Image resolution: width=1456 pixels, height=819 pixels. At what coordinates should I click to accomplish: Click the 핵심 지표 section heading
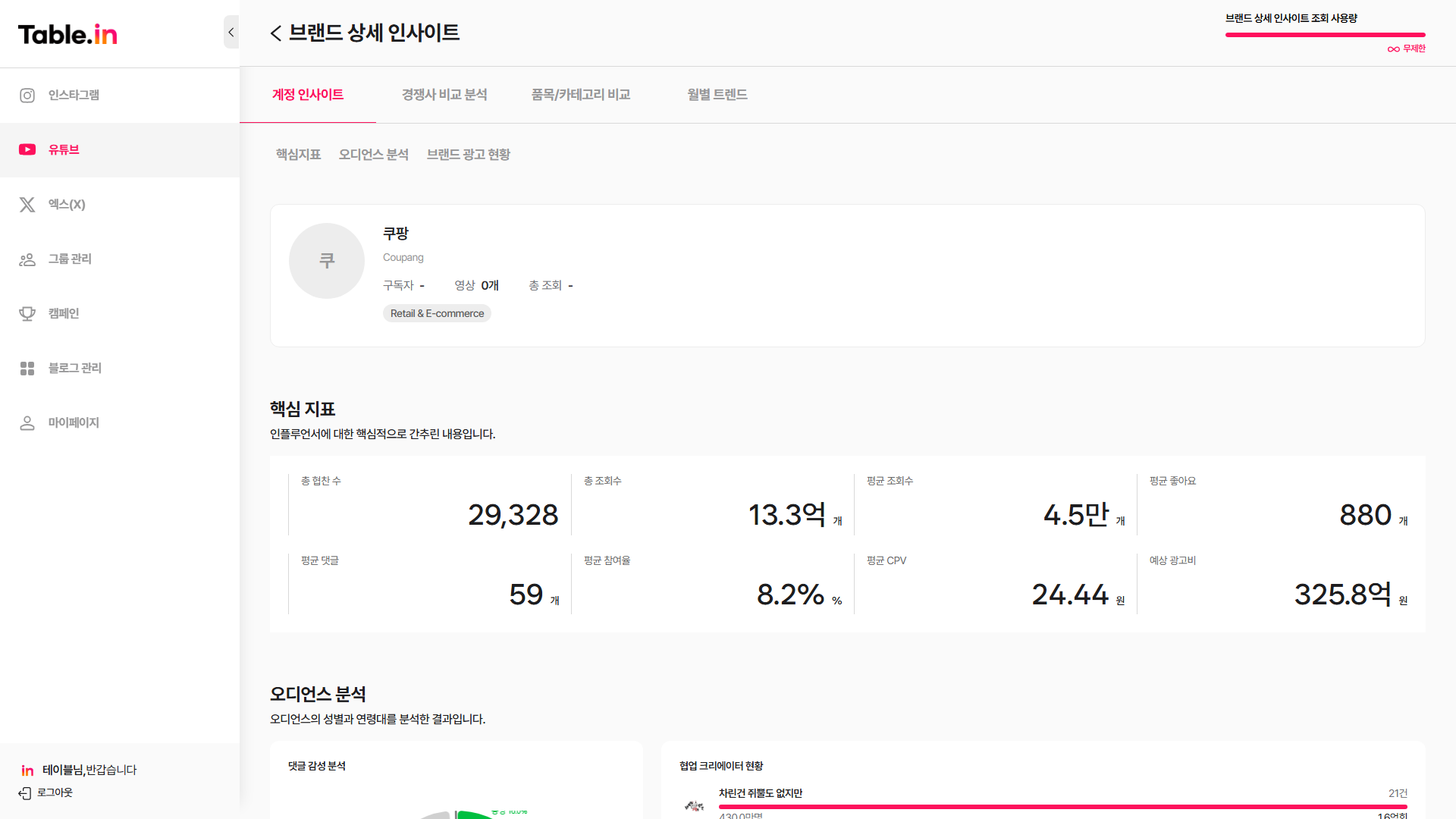[x=303, y=409]
